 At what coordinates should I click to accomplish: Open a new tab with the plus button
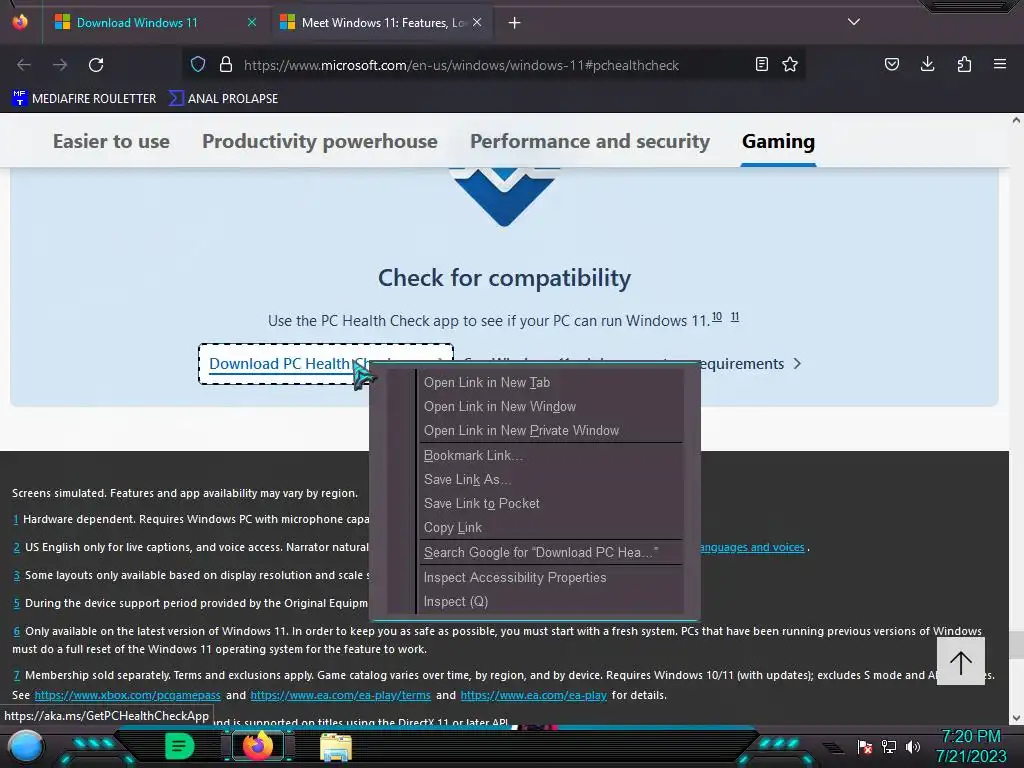[515, 23]
